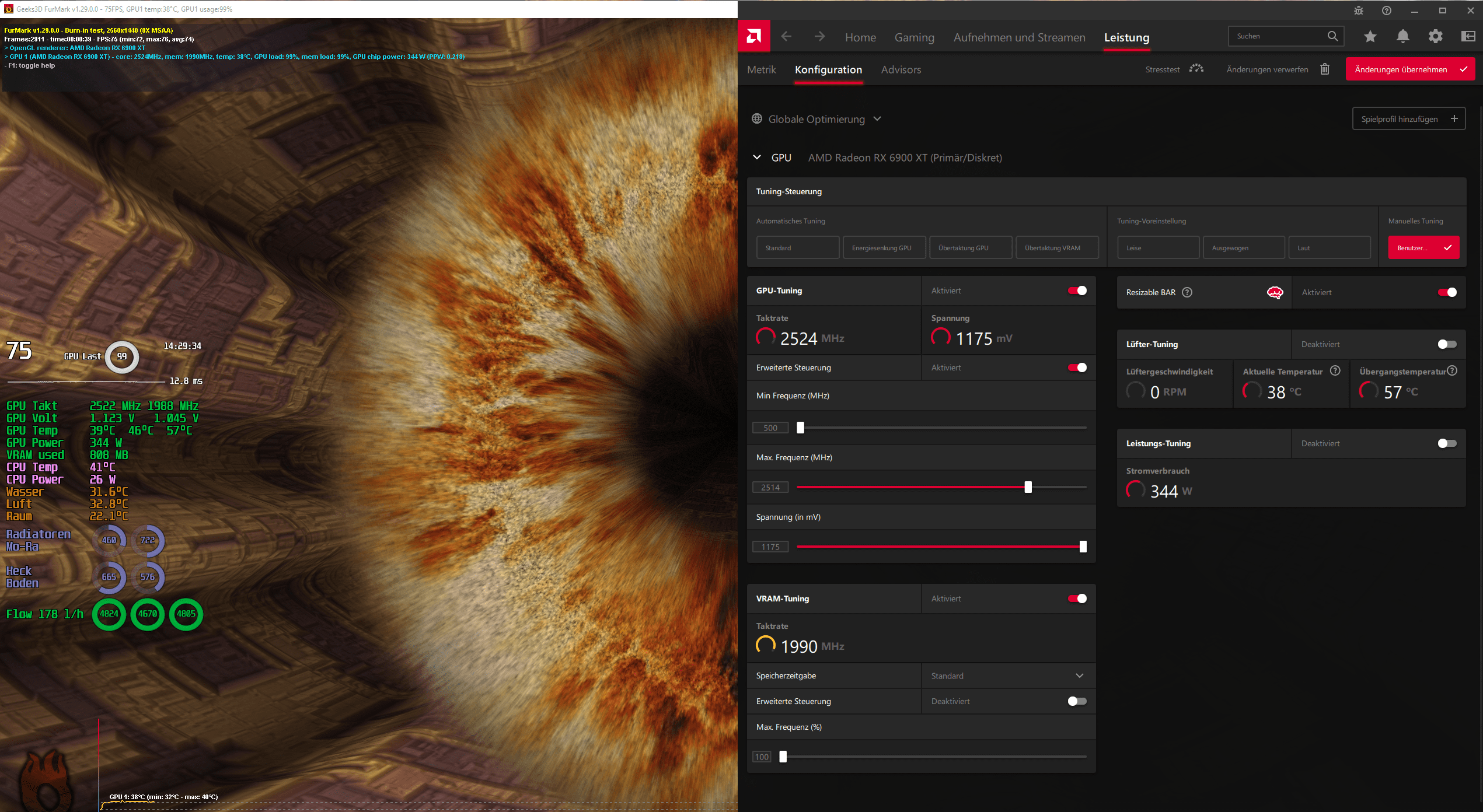Open the Home tab

click(x=860, y=37)
